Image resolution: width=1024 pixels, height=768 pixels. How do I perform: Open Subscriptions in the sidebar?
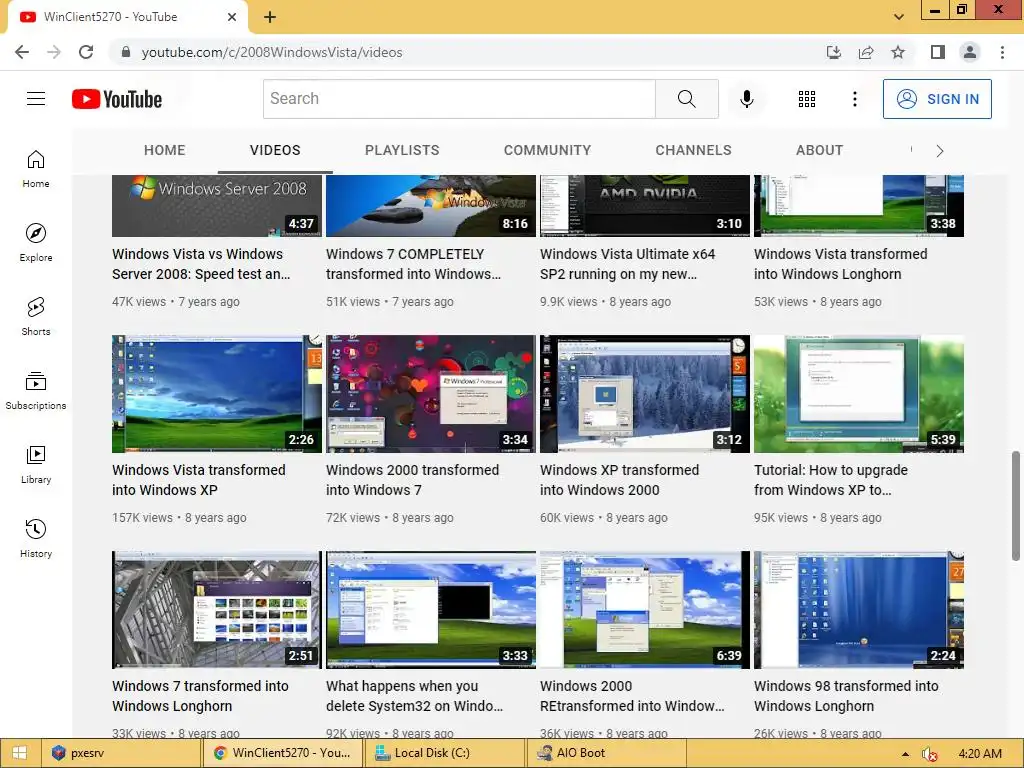36,390
